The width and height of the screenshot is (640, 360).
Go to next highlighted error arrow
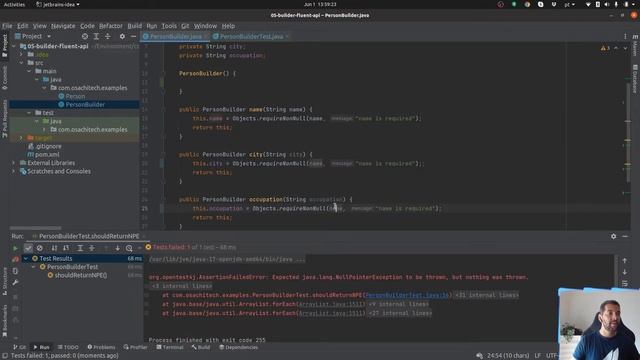[x=625, y=48]
